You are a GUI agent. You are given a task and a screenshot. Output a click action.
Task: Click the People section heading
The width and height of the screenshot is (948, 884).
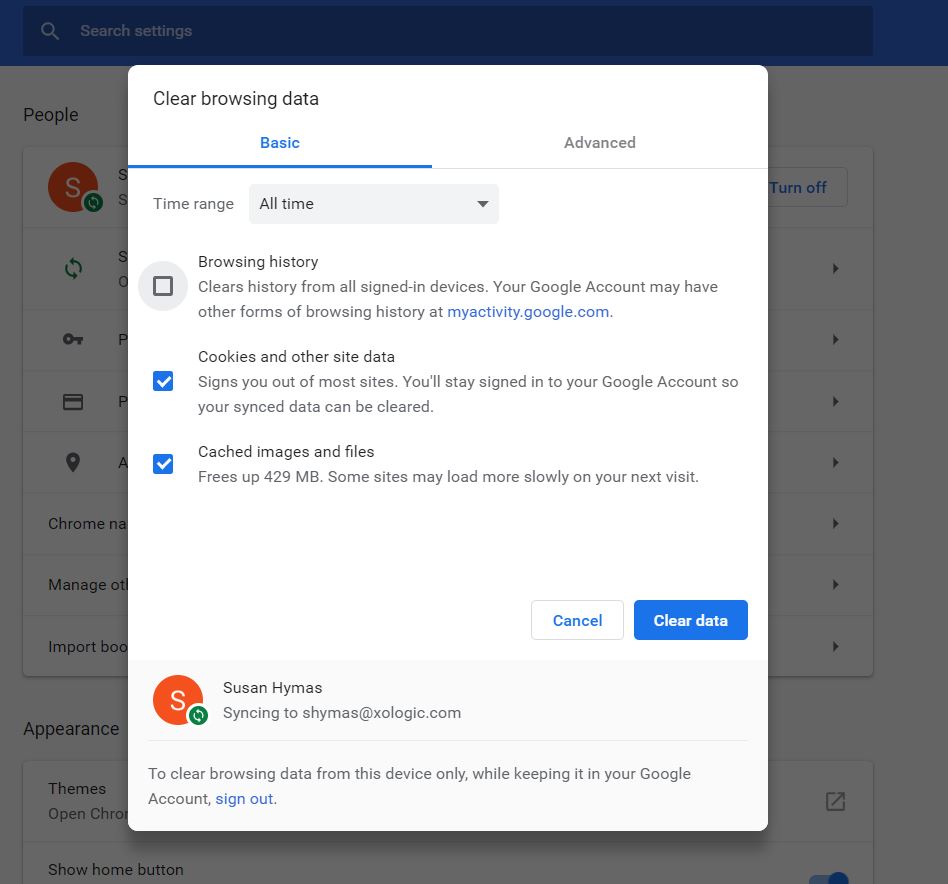point(51,115)
